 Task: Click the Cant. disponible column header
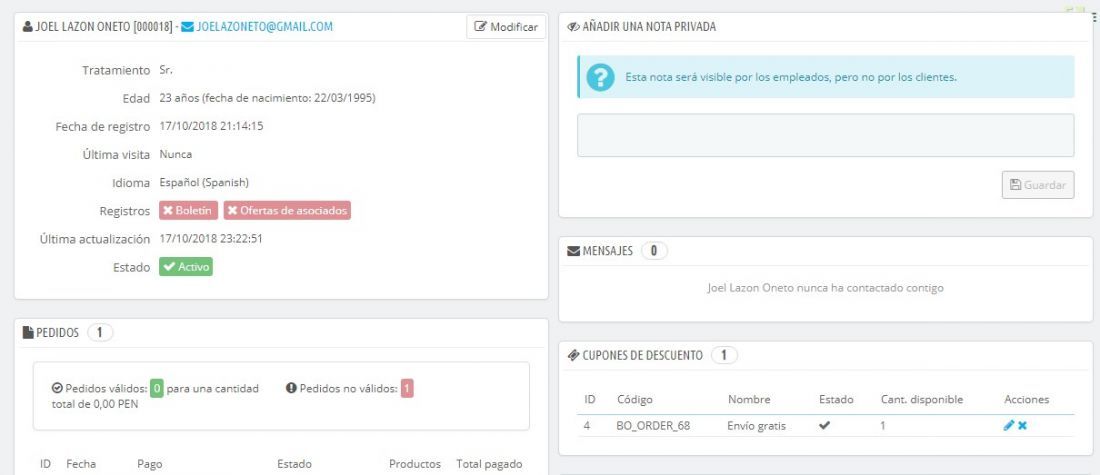tap(922, 399)
